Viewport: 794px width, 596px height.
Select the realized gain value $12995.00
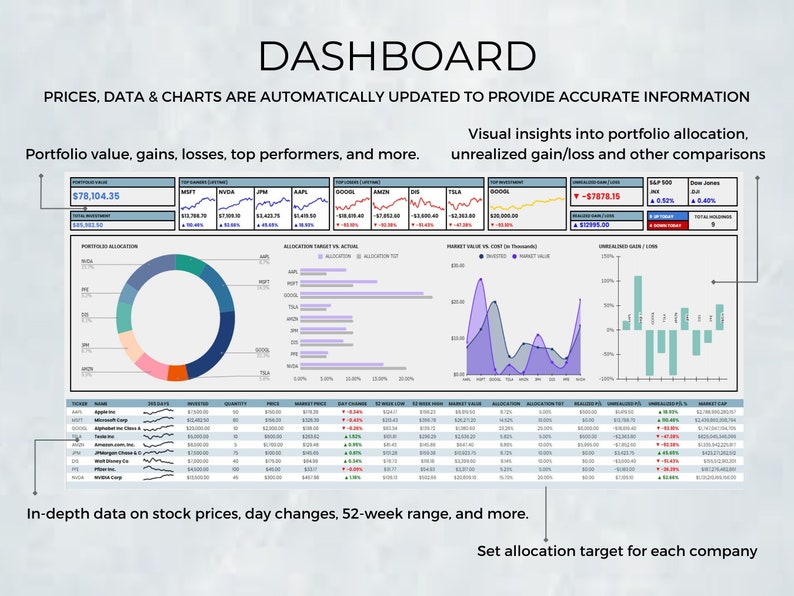coord(591,225)
